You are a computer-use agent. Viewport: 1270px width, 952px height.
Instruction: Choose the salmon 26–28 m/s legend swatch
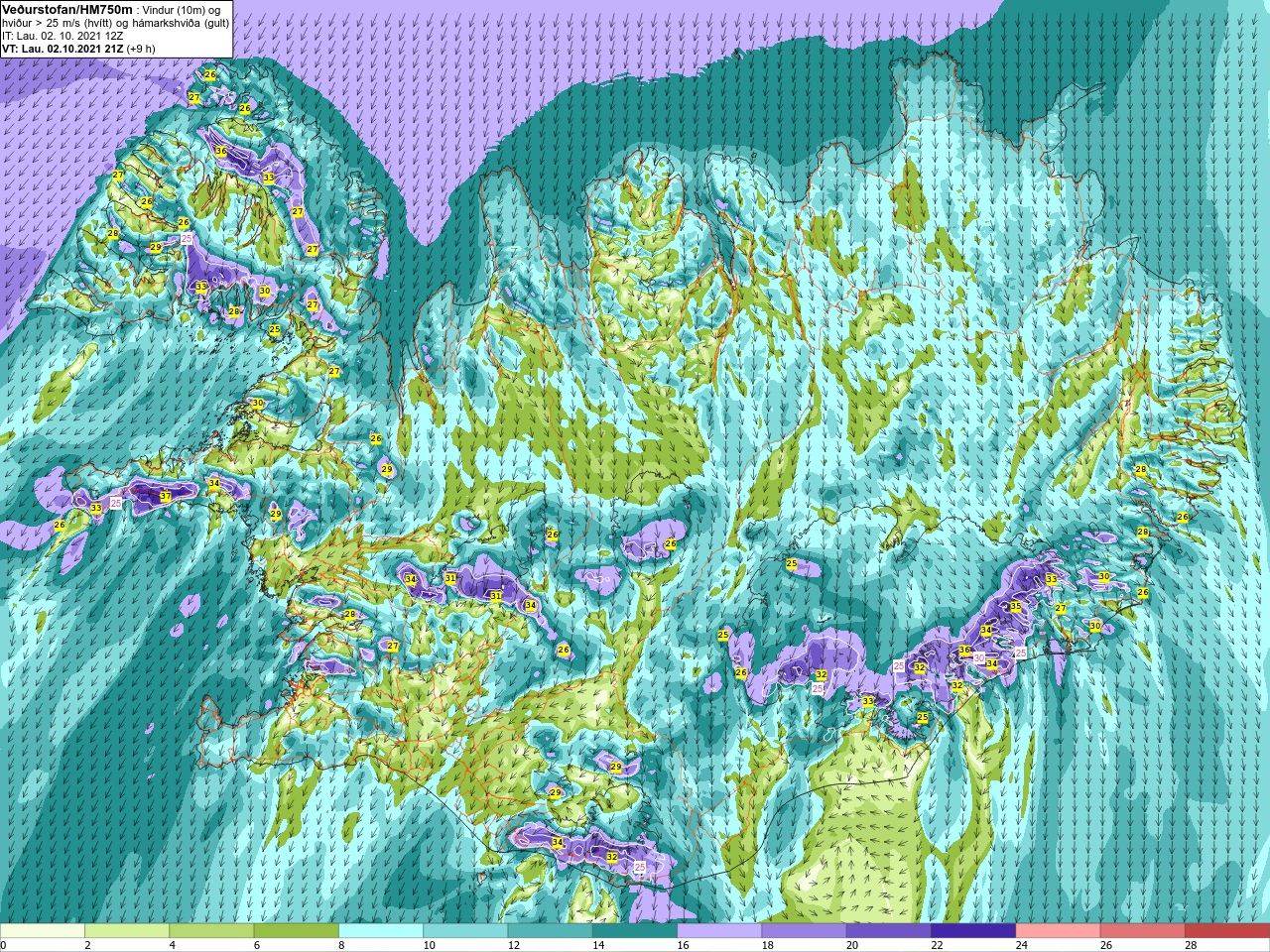pyautogui.click(x=1142, y=931)
